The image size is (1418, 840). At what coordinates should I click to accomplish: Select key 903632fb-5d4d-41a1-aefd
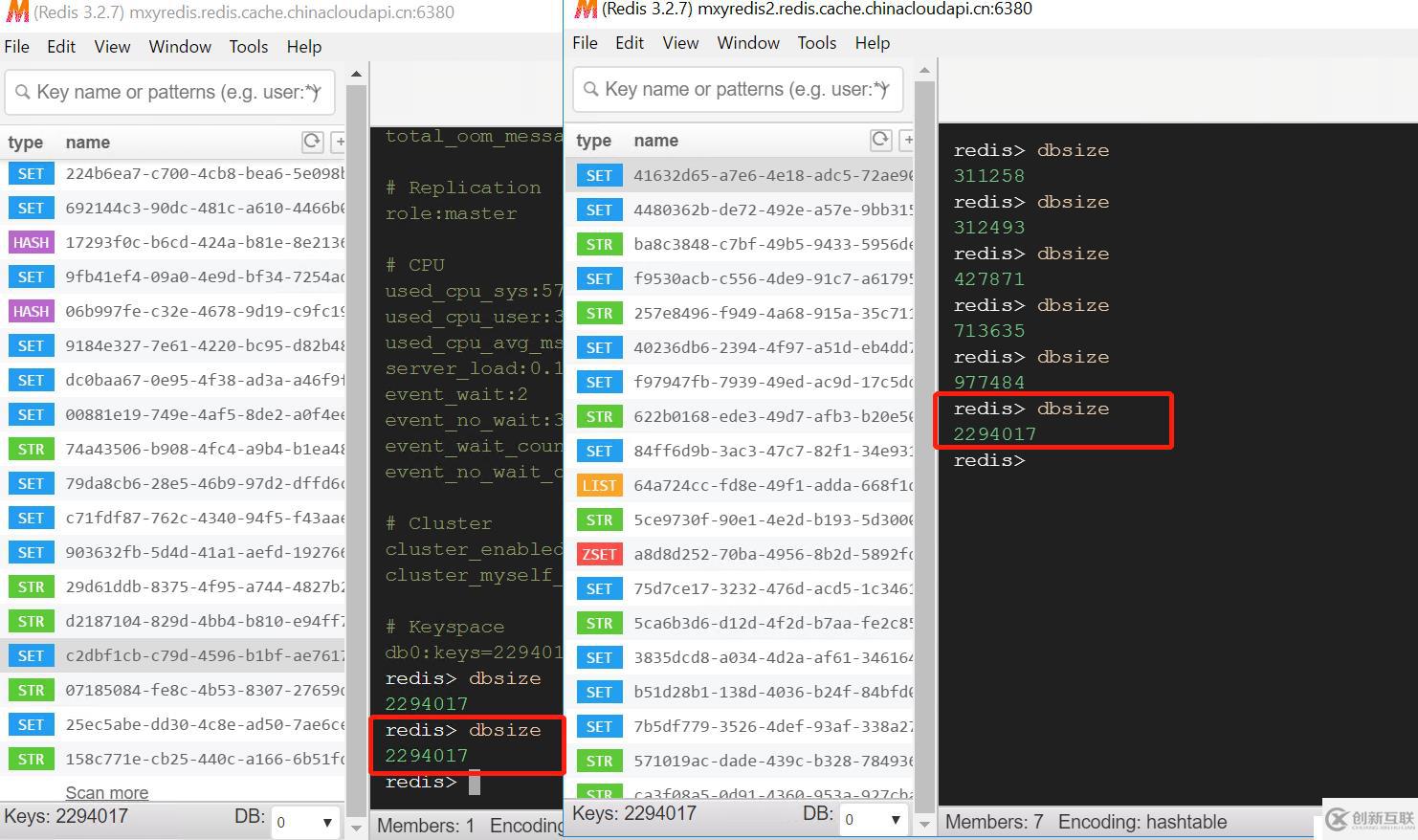(172, 553)
